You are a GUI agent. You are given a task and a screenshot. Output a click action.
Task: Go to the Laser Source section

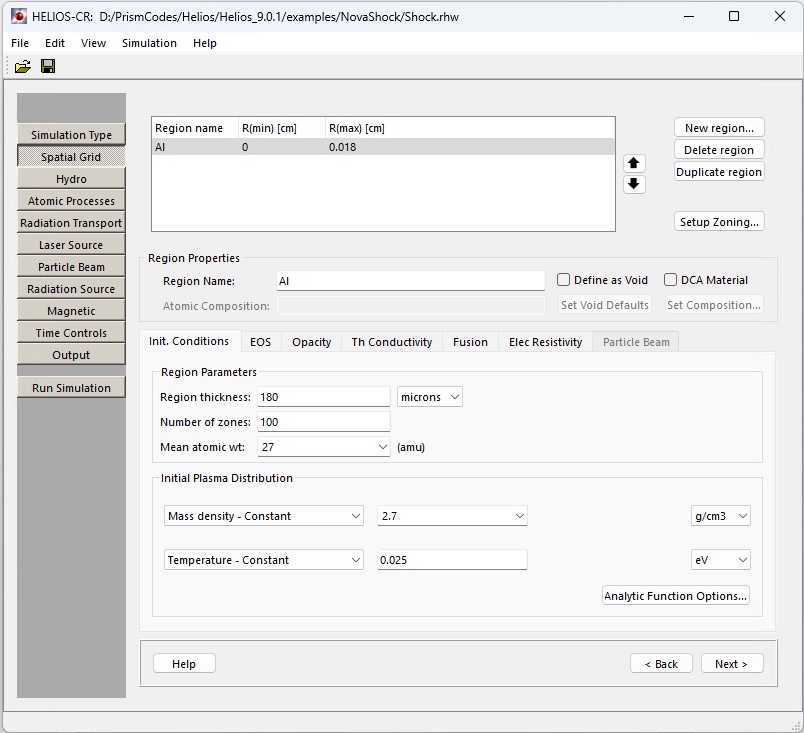(71, 245)
